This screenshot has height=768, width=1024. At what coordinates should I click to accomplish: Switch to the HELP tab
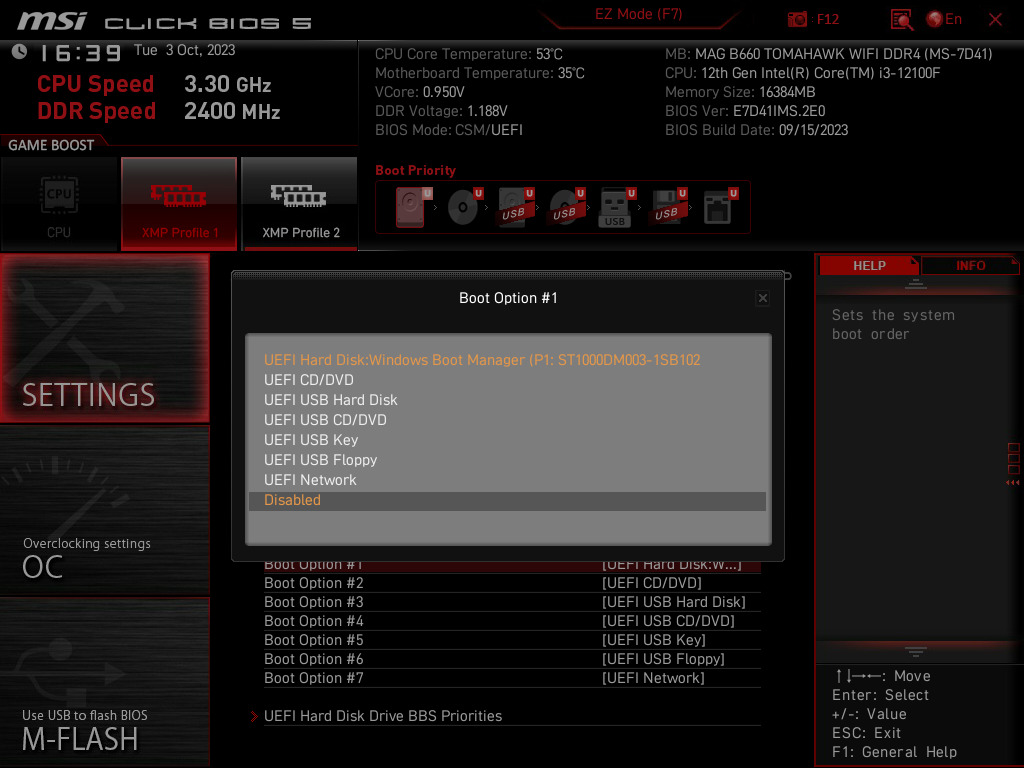(869, 266)
